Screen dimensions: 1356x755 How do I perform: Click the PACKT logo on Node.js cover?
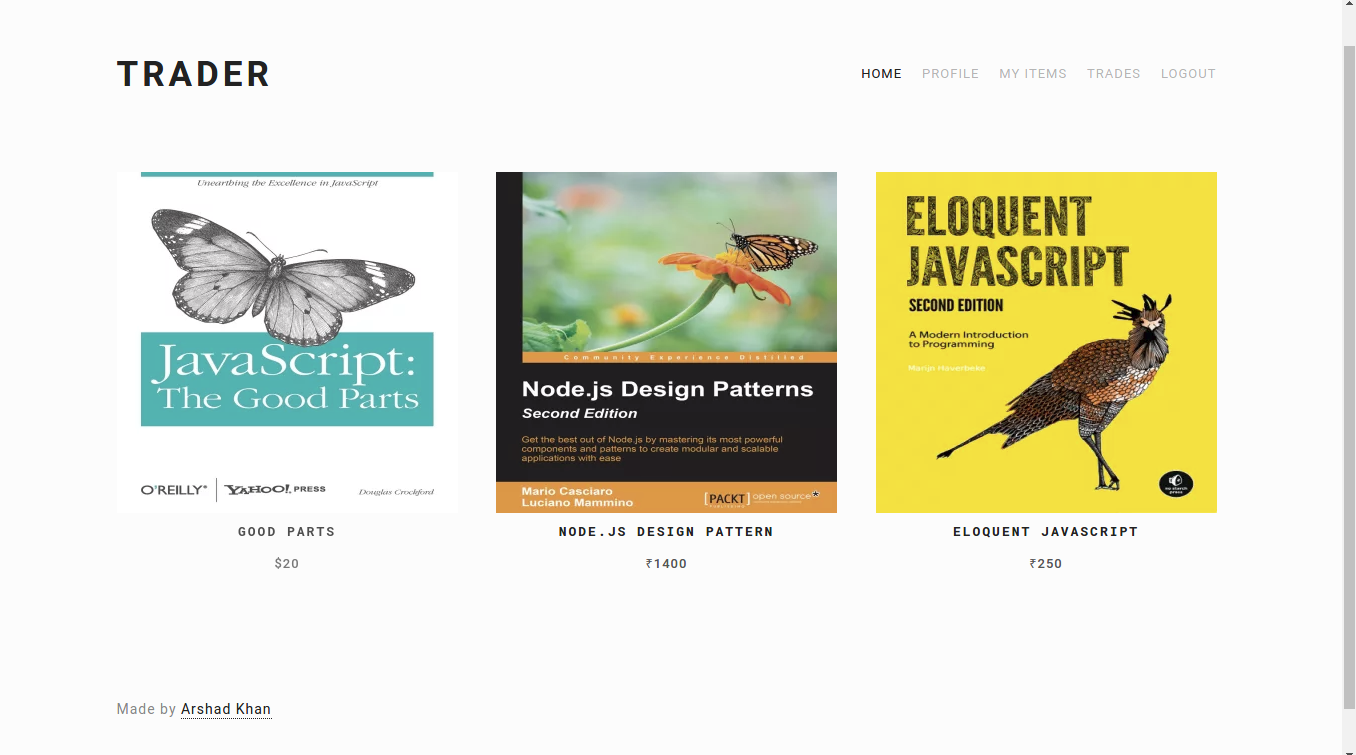click(727, 497)
